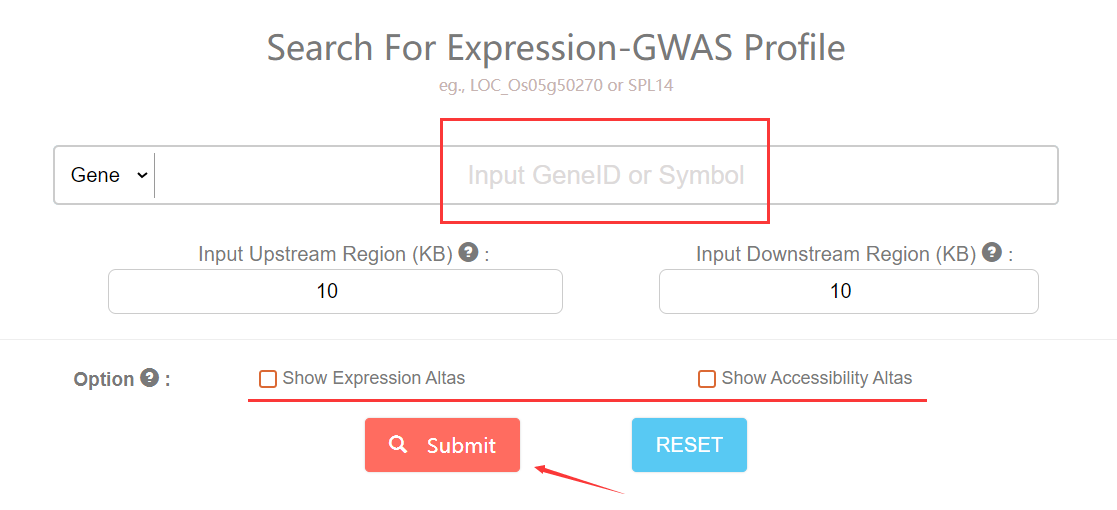
Task: Submit the Expression-GWAS search
Action: tap(442, 445)
